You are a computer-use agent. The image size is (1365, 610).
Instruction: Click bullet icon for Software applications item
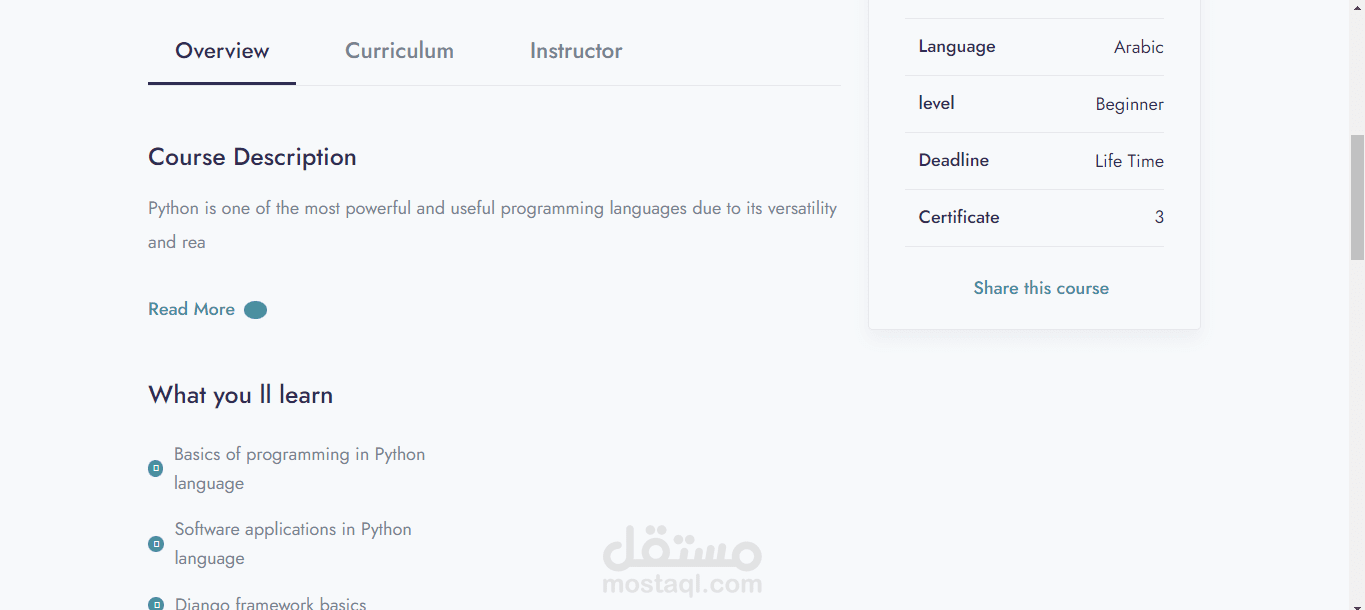click(156, 544)
